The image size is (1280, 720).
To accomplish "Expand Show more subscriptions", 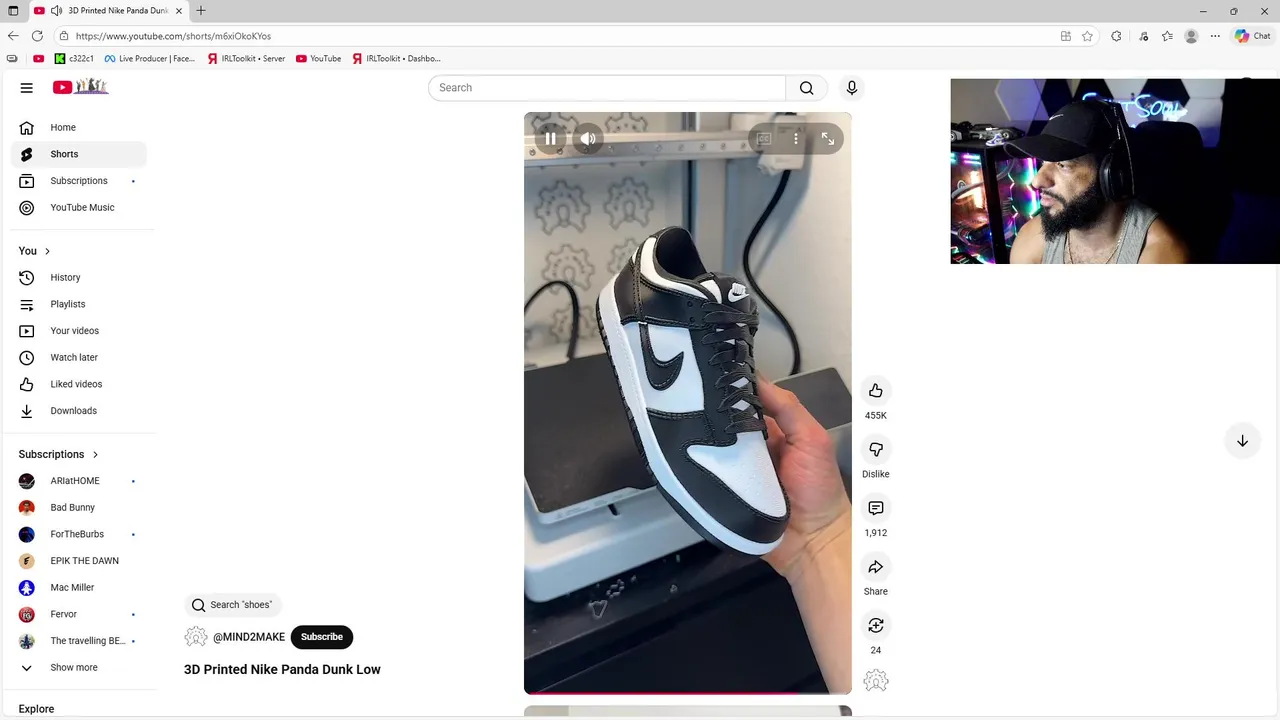I will (x=79, y=668).
